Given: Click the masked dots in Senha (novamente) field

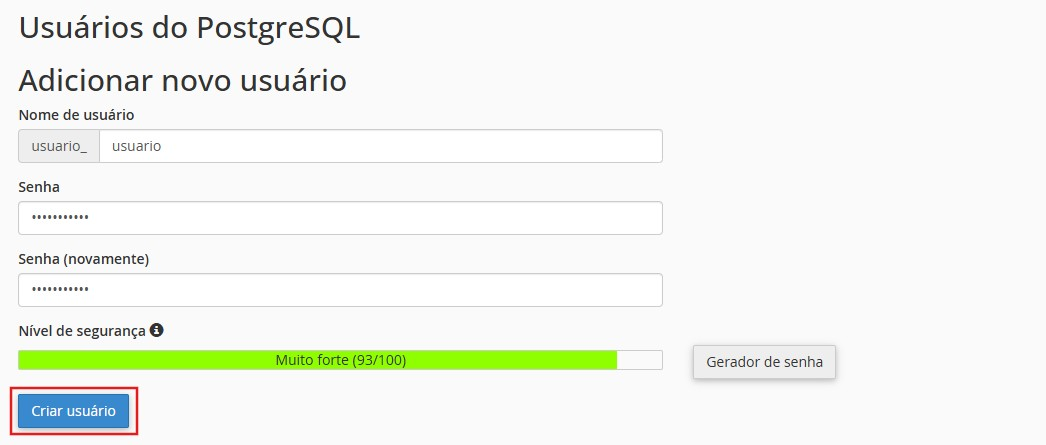Looking at the screenshot, I should (60, 290).
